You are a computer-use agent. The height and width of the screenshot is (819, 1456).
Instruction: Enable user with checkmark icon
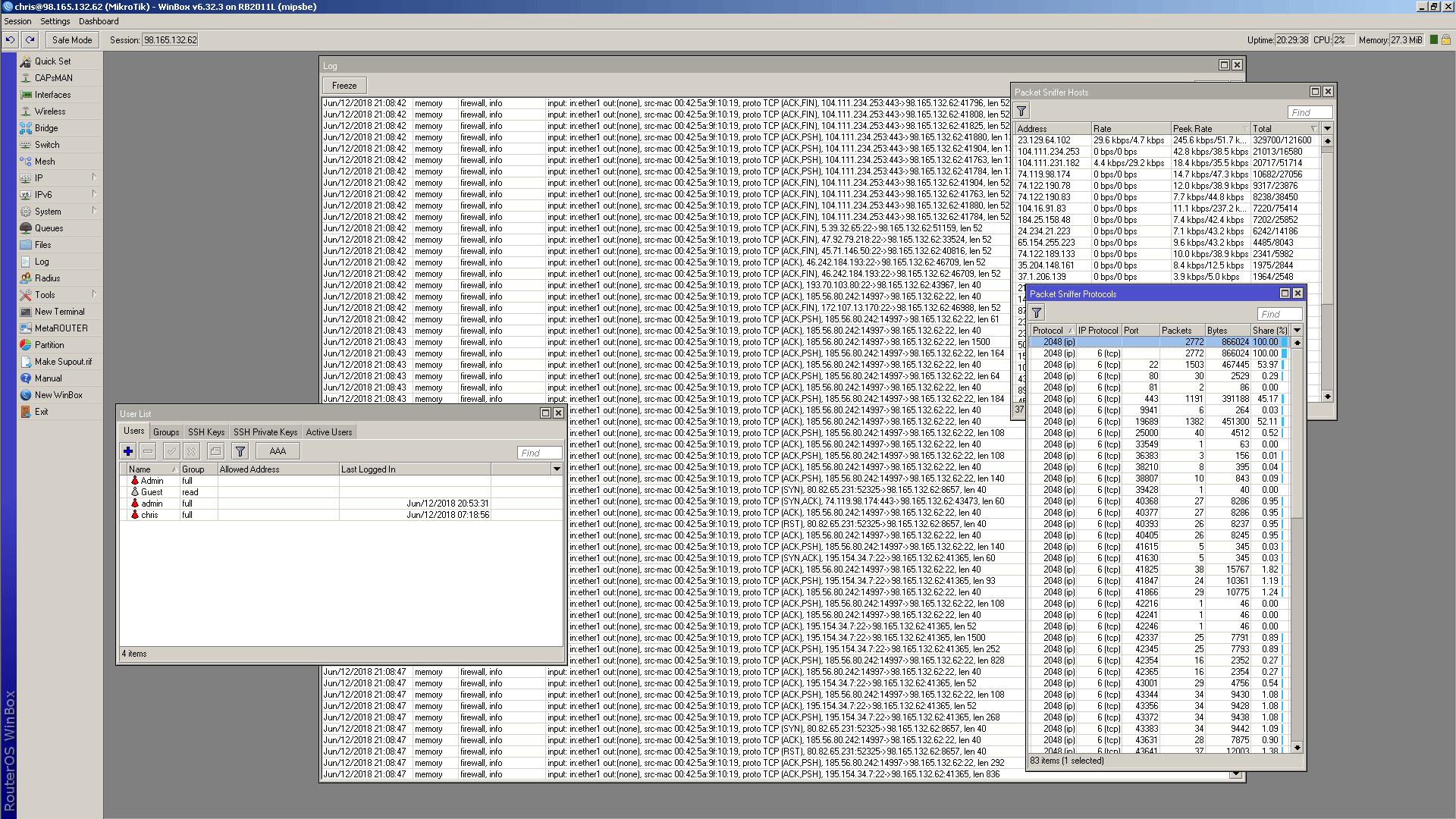coord(172,451)
